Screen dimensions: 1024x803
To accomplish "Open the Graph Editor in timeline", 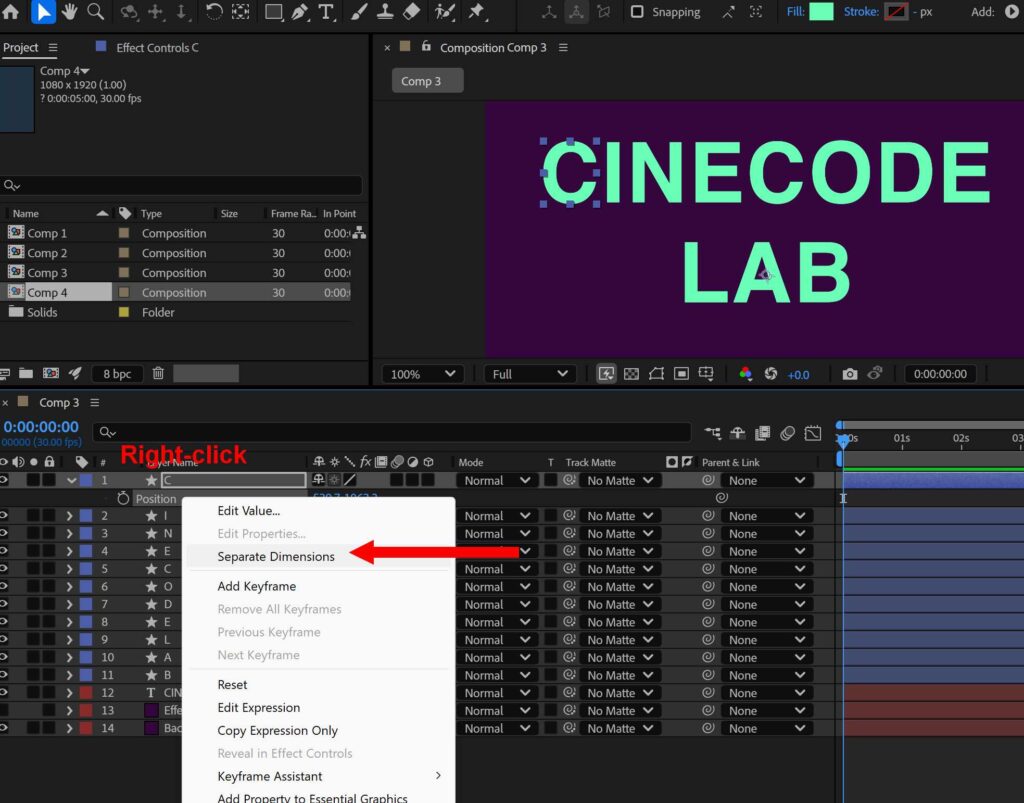I will tap(813, 433).
